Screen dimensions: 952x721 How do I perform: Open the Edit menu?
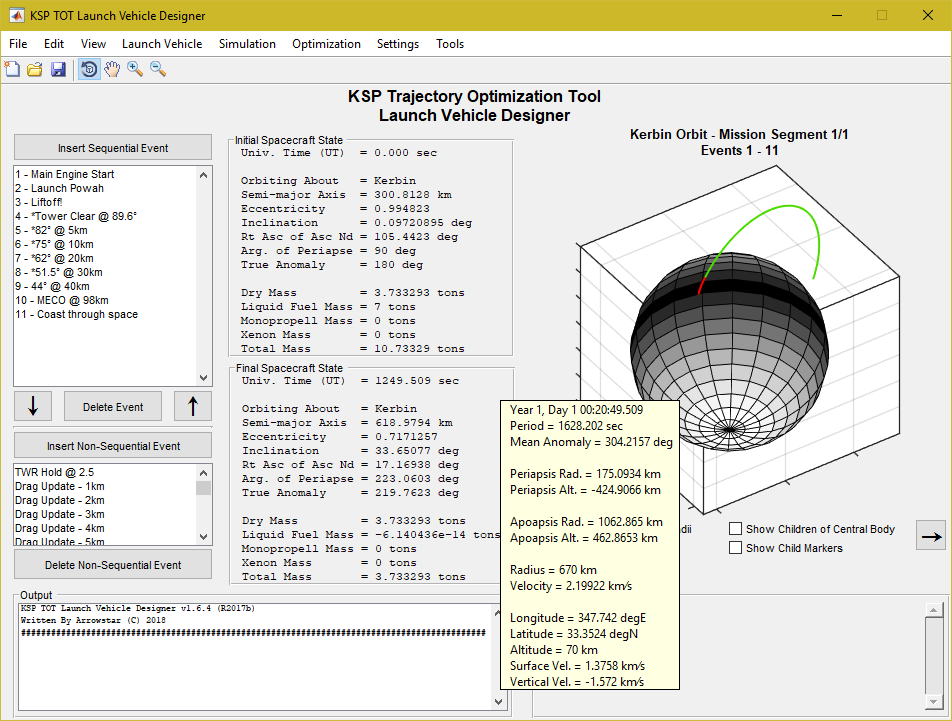coord(53,44)
